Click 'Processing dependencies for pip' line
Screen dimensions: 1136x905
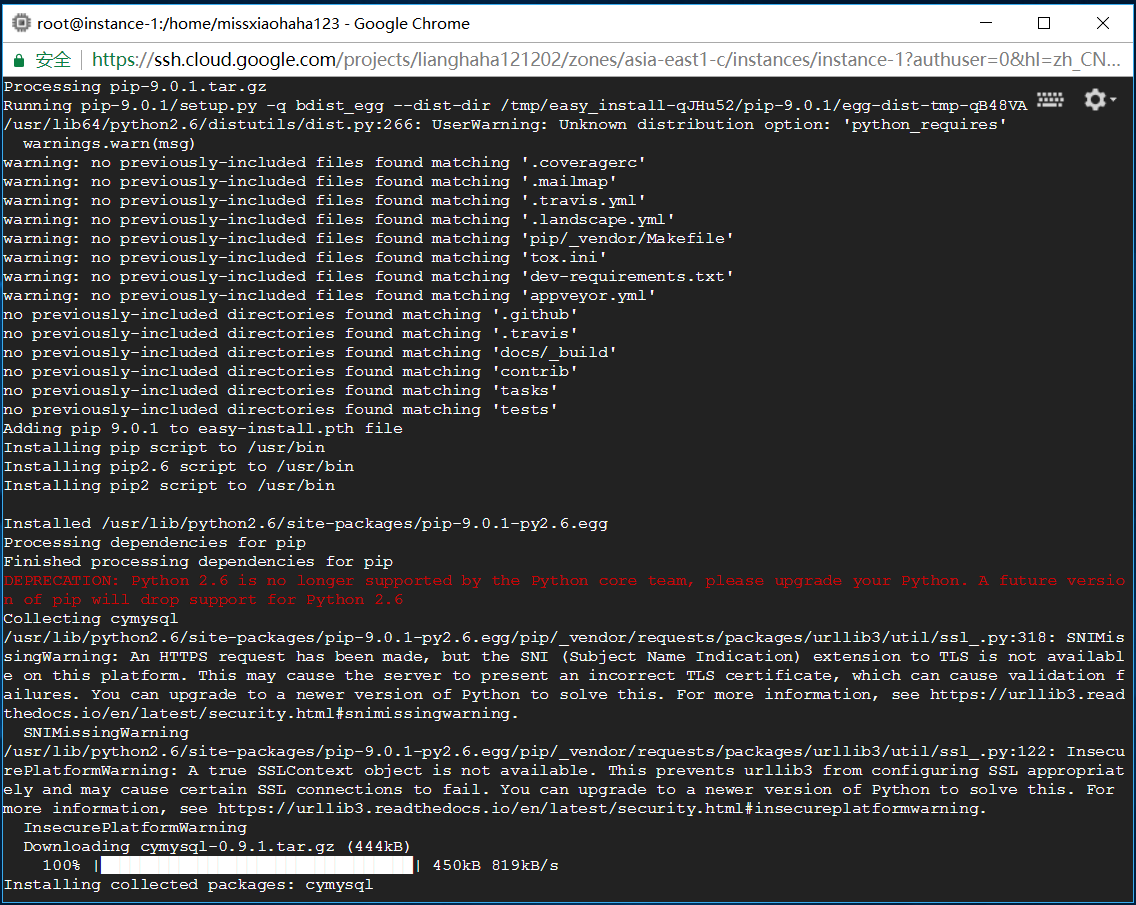[155, 543]
